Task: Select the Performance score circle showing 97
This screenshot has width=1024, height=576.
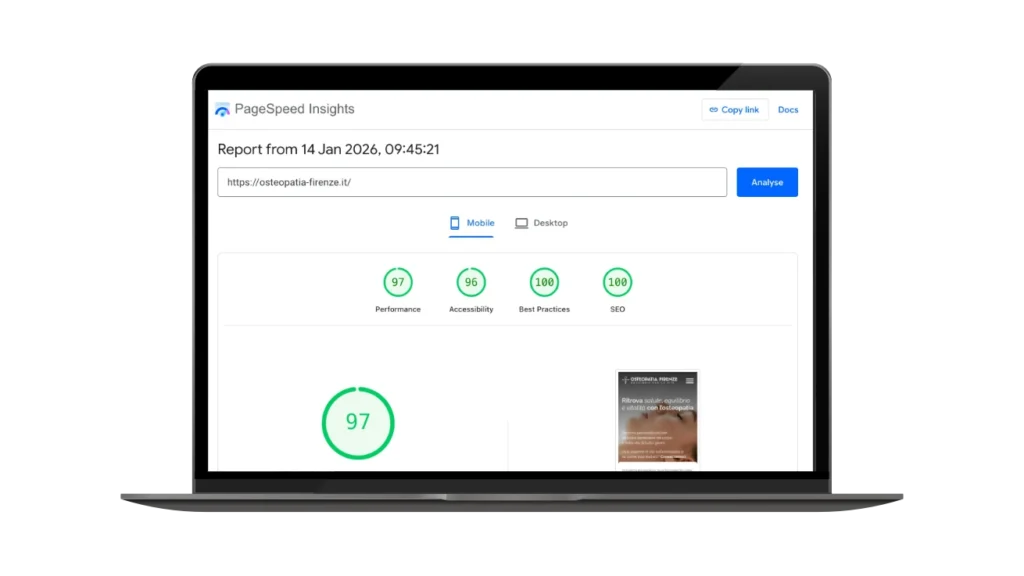Action: (x=398, y=282)
